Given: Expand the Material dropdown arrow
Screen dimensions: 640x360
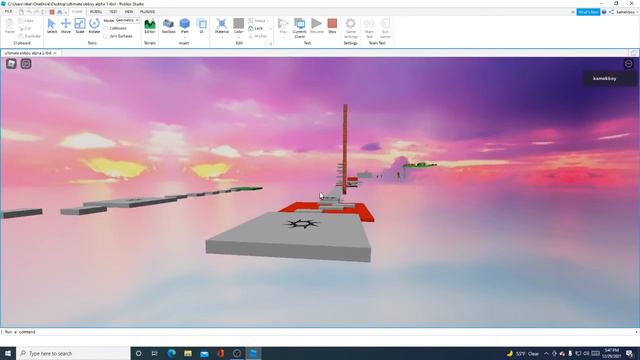Looking at the screenshot, I should click(222, 37).
